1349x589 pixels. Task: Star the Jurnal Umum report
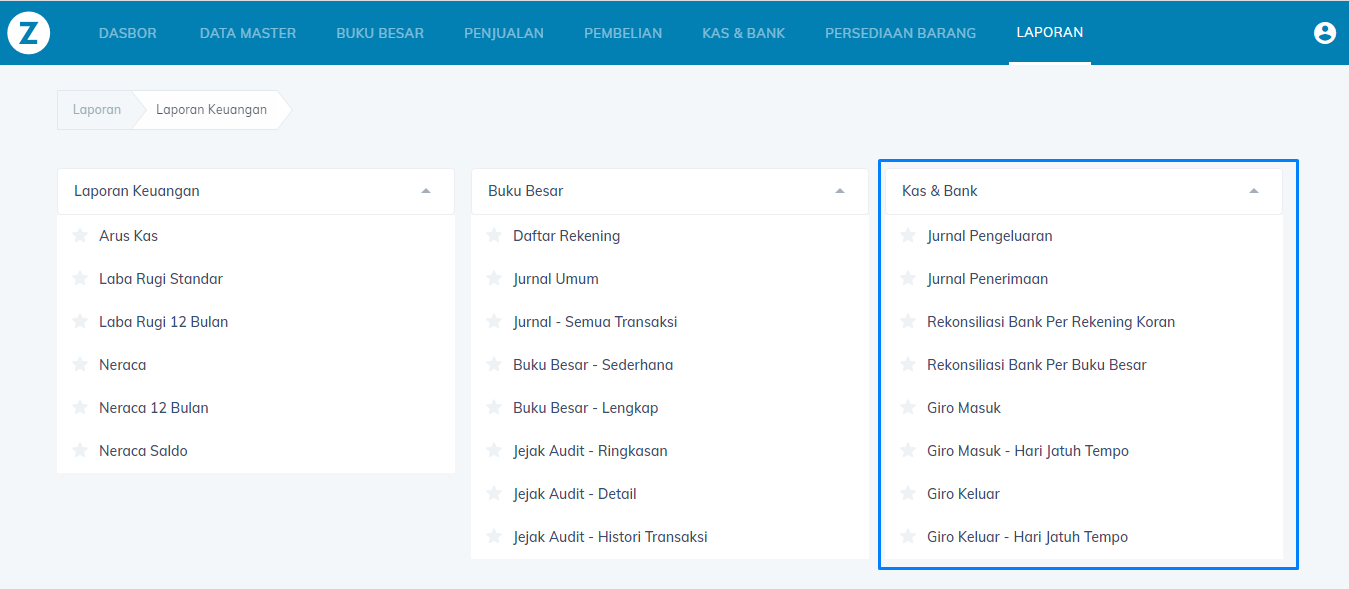point(494,278)
